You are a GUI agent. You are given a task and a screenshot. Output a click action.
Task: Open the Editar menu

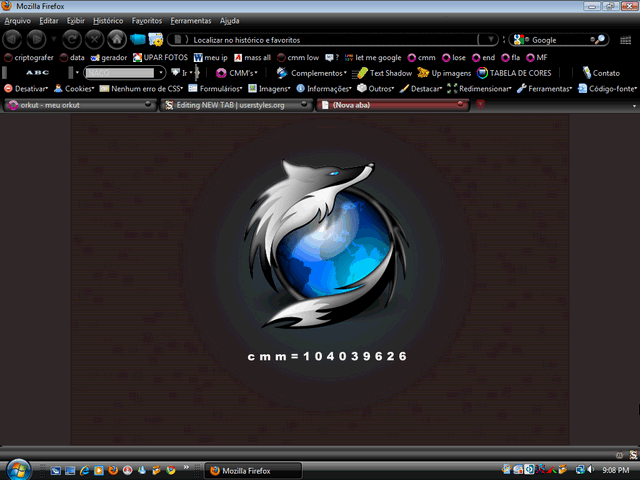(x=49, y=21)
